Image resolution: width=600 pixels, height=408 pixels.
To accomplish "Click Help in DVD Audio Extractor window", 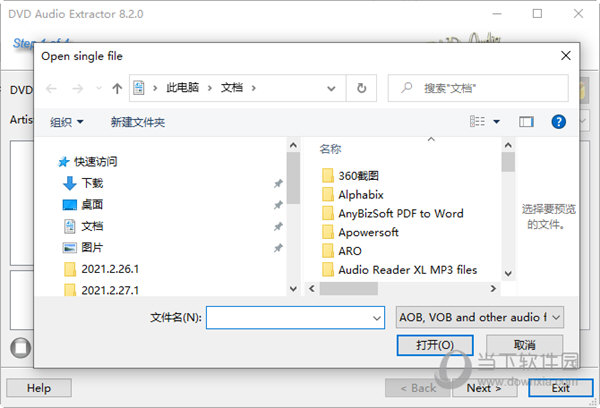I will (39, 388).
